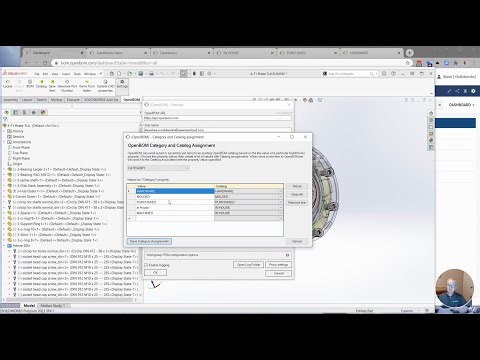Open the ConfigurationManager tab icon
Screen dimensions: 480x360
(x=24, y=113)
